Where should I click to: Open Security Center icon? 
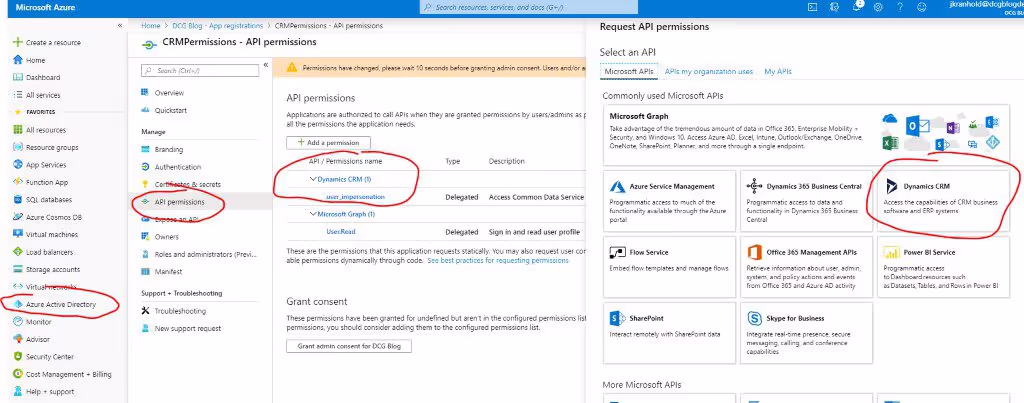click(x=18, y=357)
